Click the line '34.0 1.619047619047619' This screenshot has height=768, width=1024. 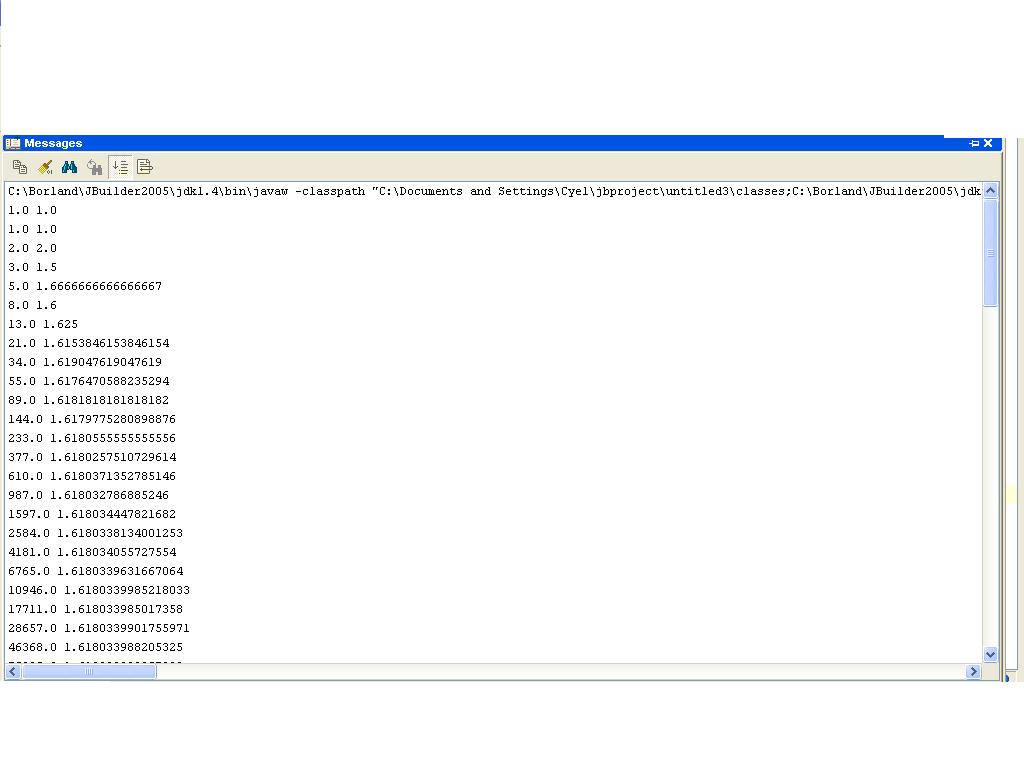click(85, 362)
